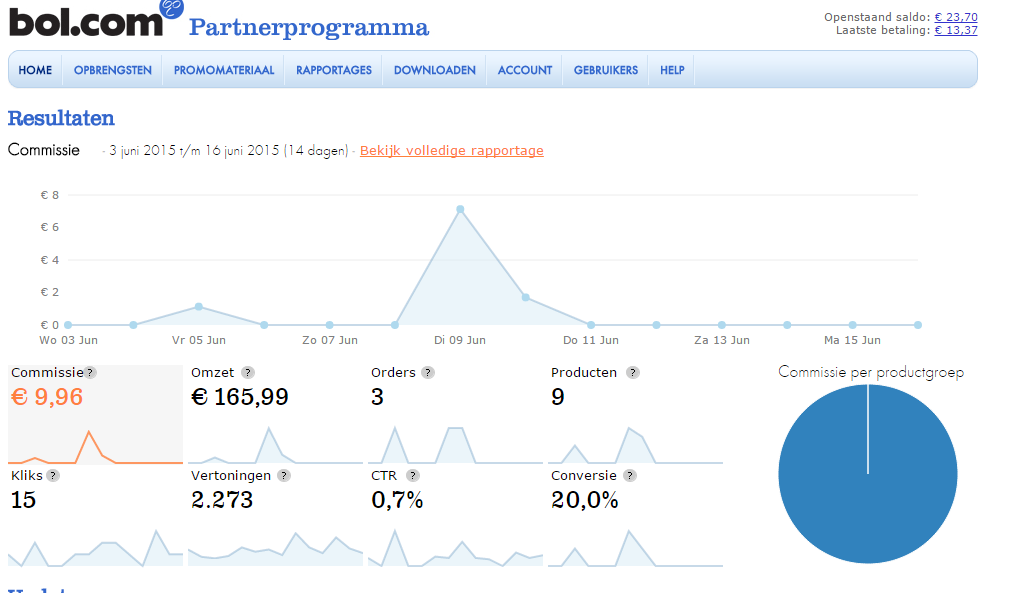Click the Laatste betaling € 13,37 link
Screen dimensions: 1016x593
click(956, 30)
